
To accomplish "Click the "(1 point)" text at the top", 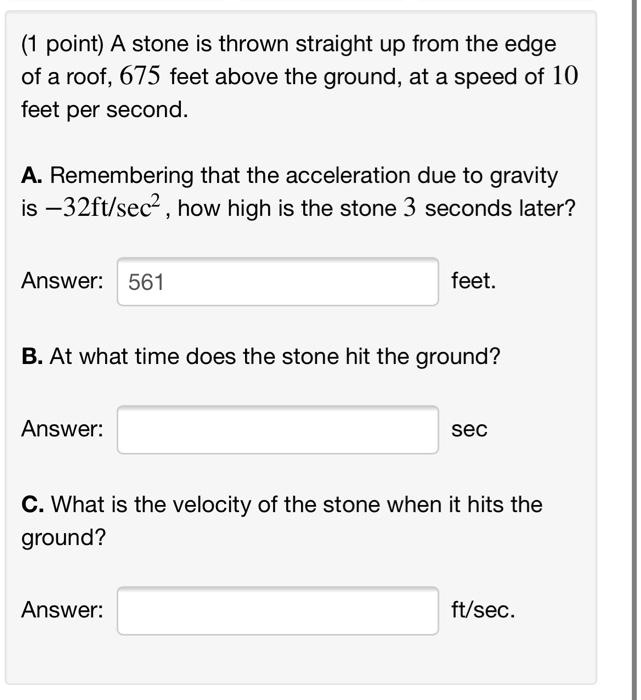I will [63, 44].
